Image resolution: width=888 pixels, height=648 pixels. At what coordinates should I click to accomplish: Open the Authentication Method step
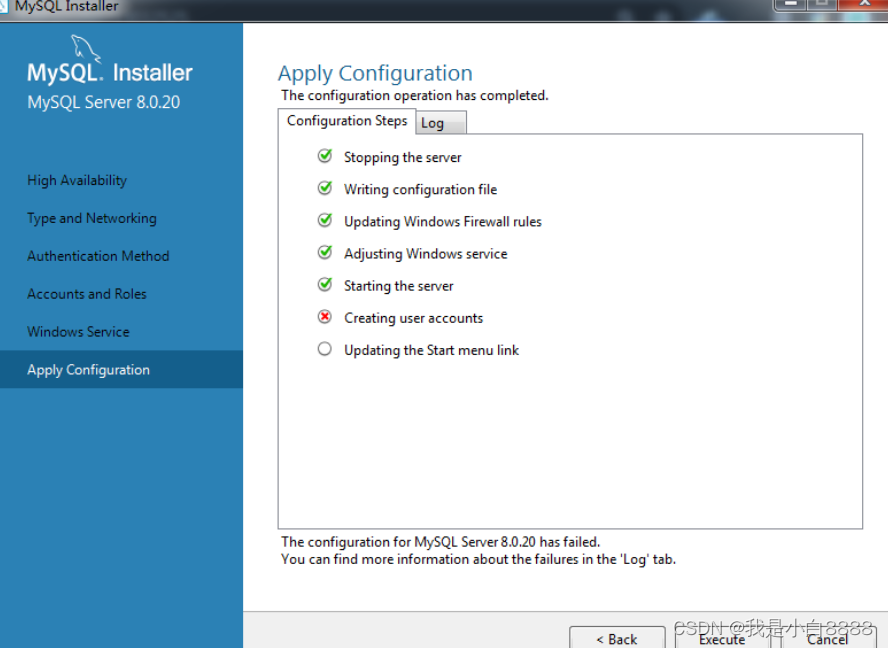(97, 256)
